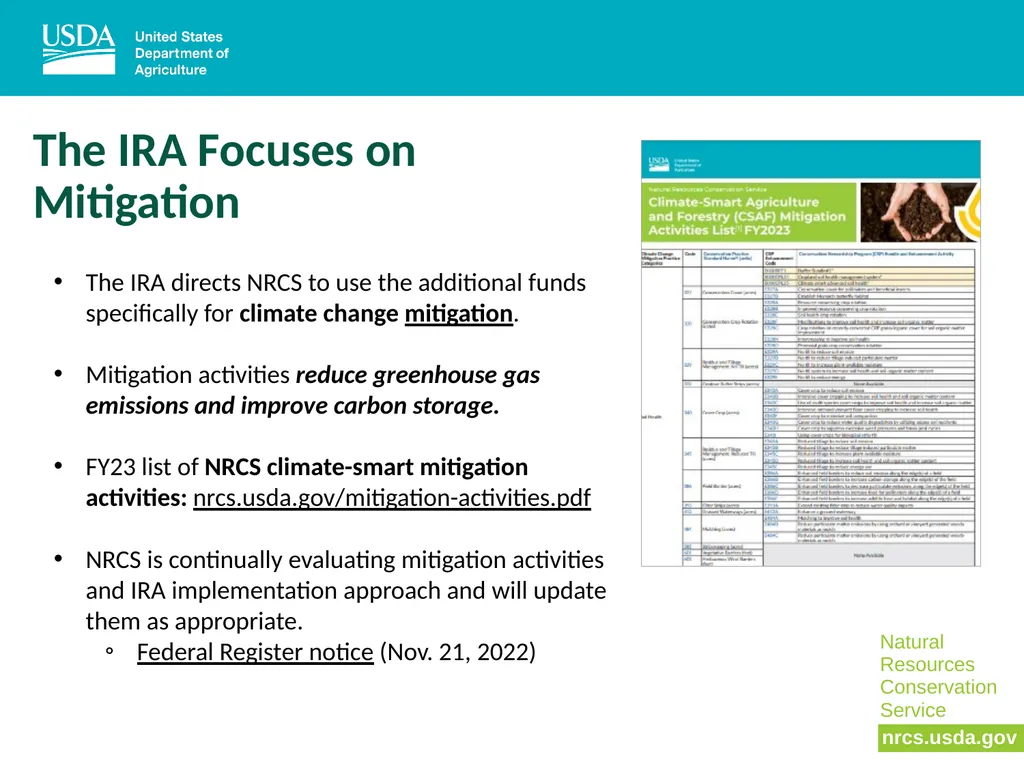This screenshot has width=1024, height=768.
Task: Click the underlined word mitigation
Action: click(x=458, y=313)
